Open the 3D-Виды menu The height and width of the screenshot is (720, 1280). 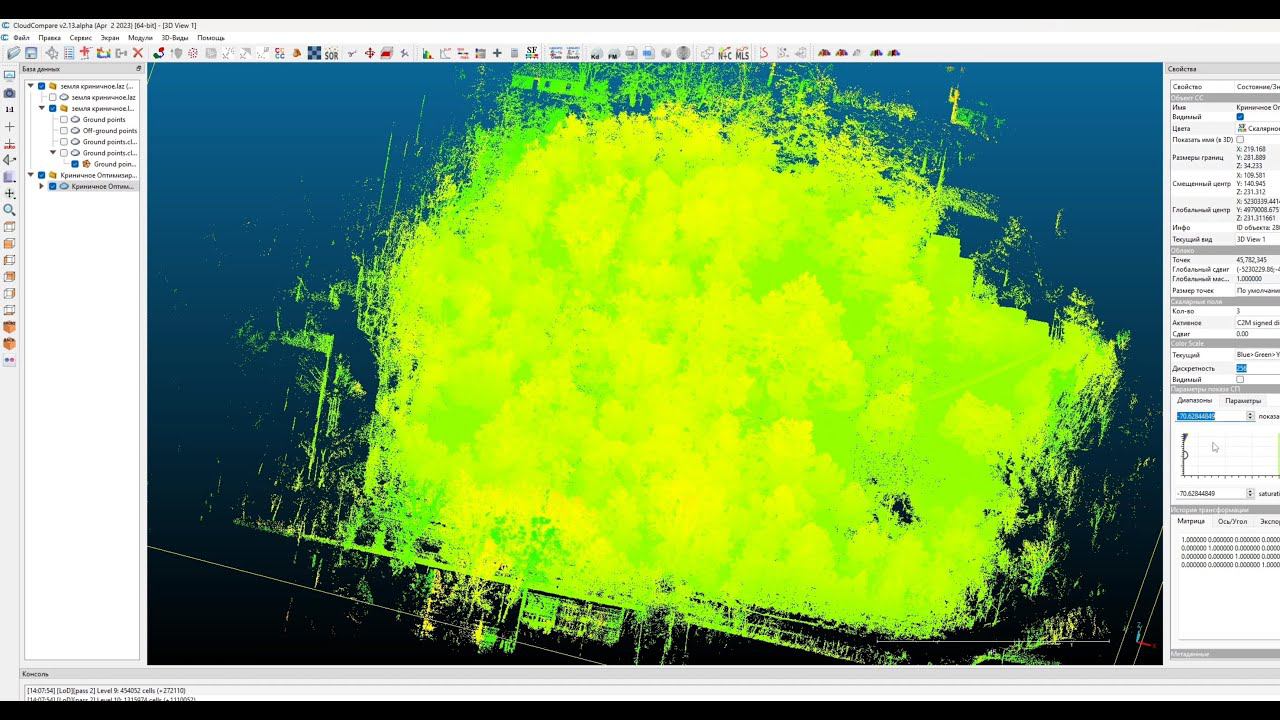coord(175,38)
